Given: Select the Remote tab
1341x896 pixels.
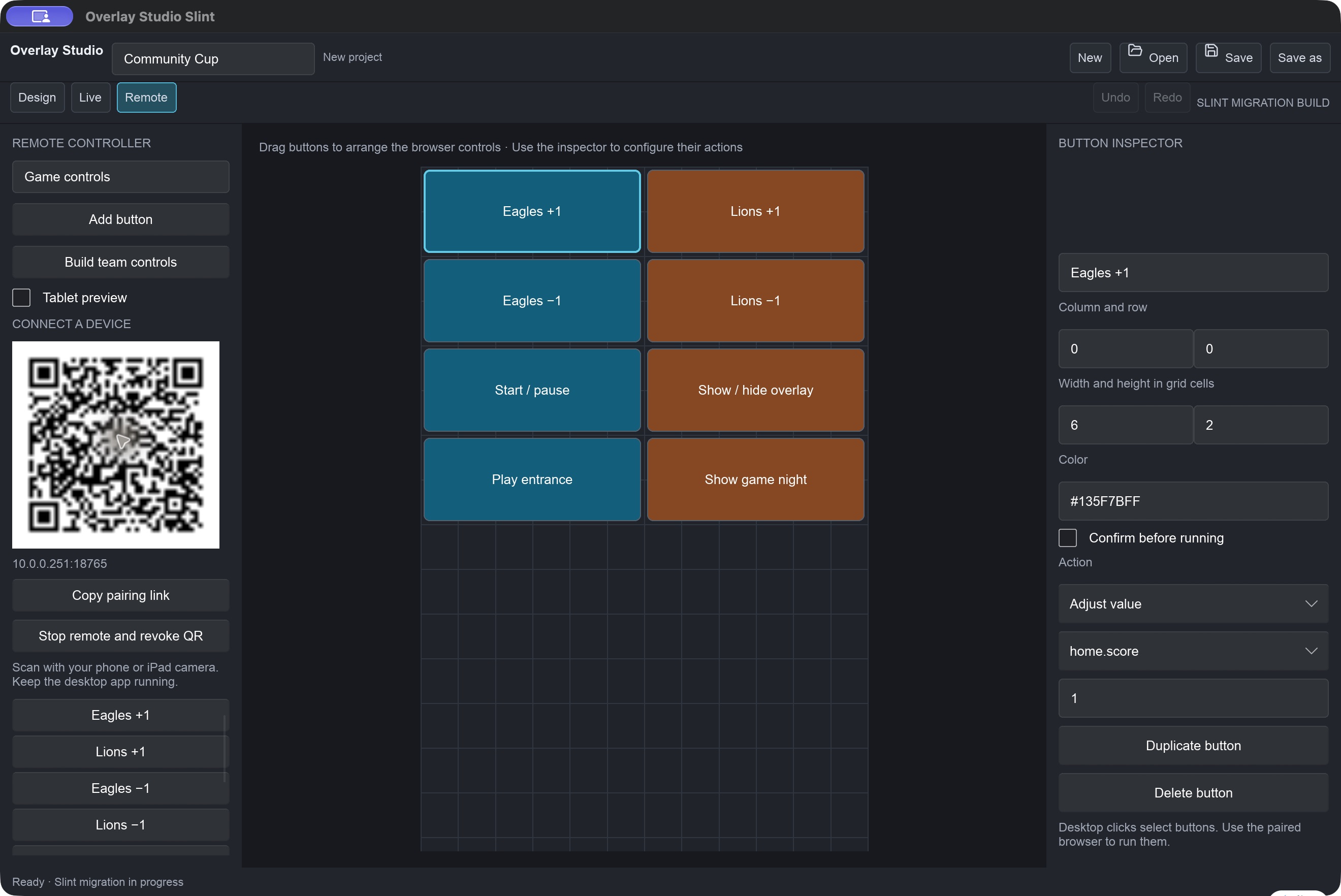Looking at the screenshot, I should coord(146,97).
